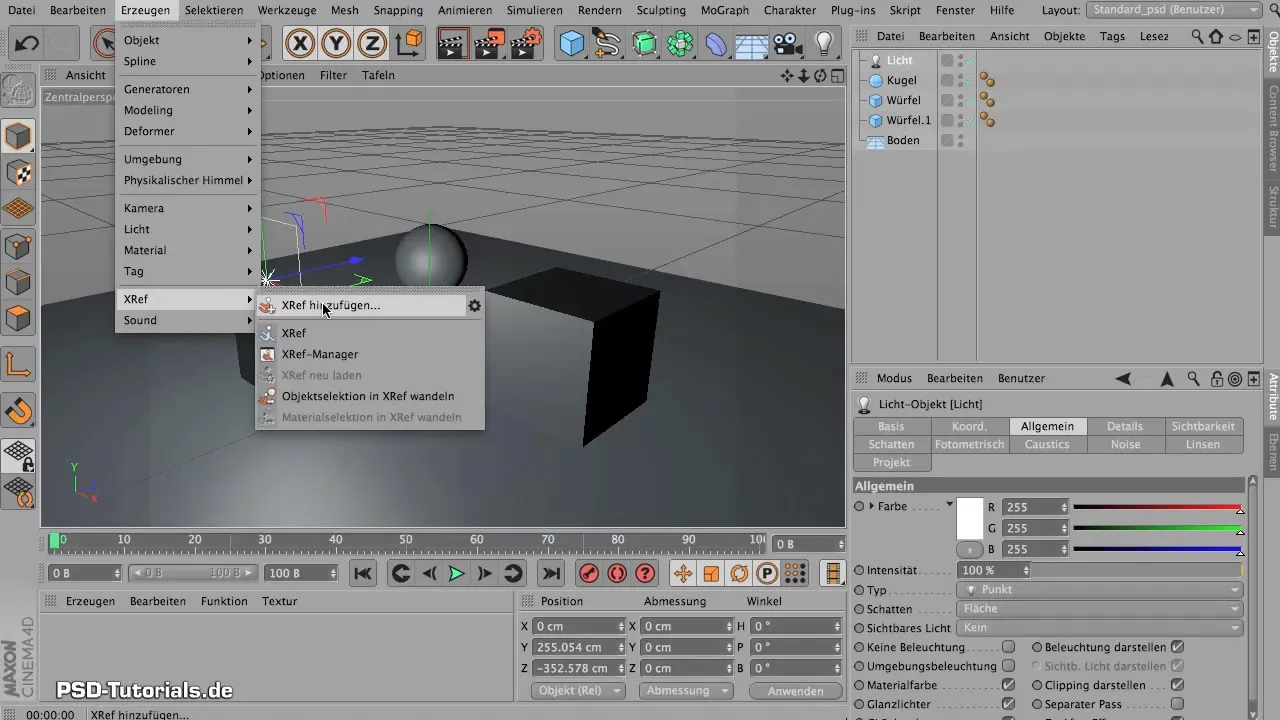The height and width of the screenshot is (720, 1280).
Task: Toggle Z-axis lock icon
Action: pyautogui.click(x=372, y=43)
